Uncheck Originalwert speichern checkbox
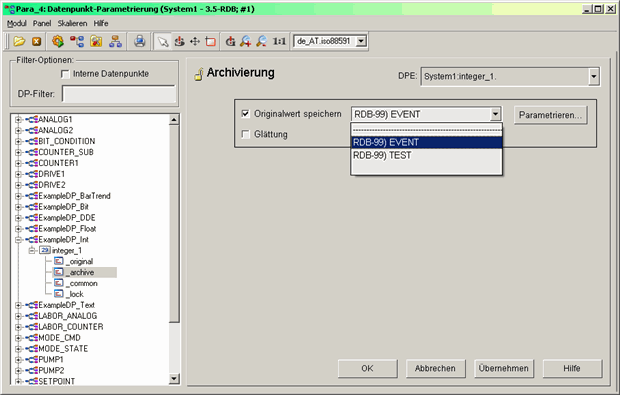This screenshot has width=620, height=395. pyautogui.click(x=246, y=114)
